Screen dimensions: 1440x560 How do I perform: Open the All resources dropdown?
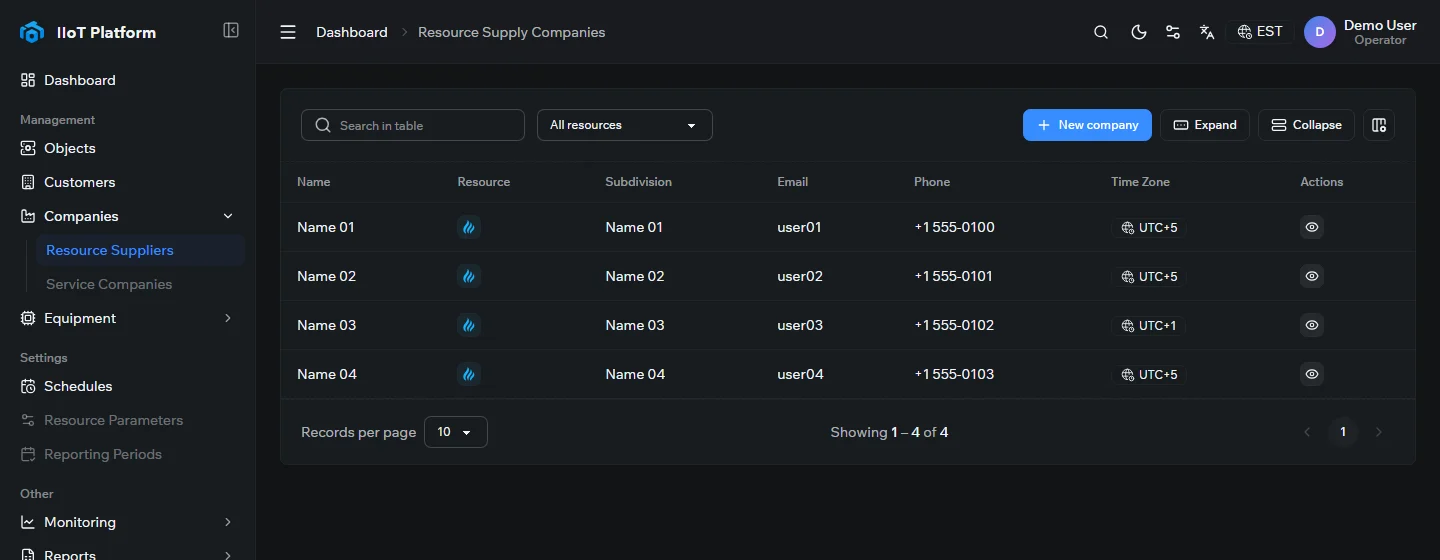pyautogui.click(x=625, y=125)
